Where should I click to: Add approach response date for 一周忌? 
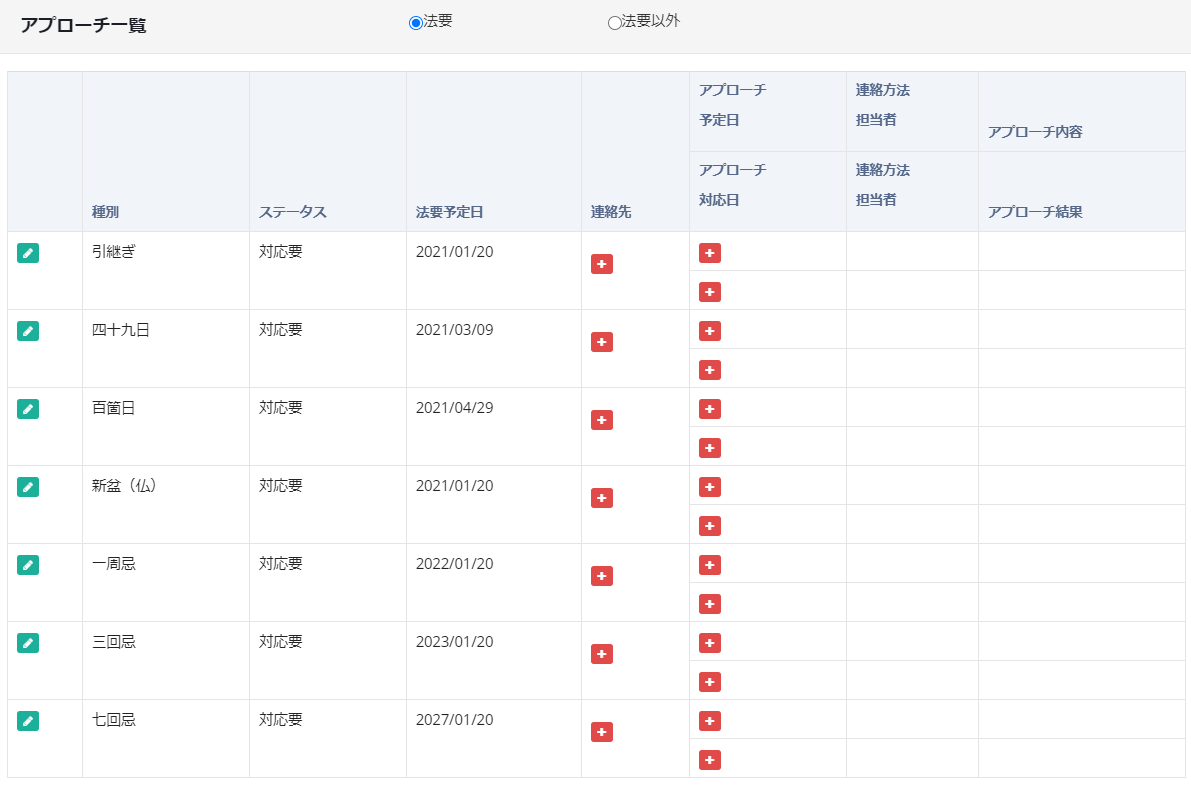point(710,604)
